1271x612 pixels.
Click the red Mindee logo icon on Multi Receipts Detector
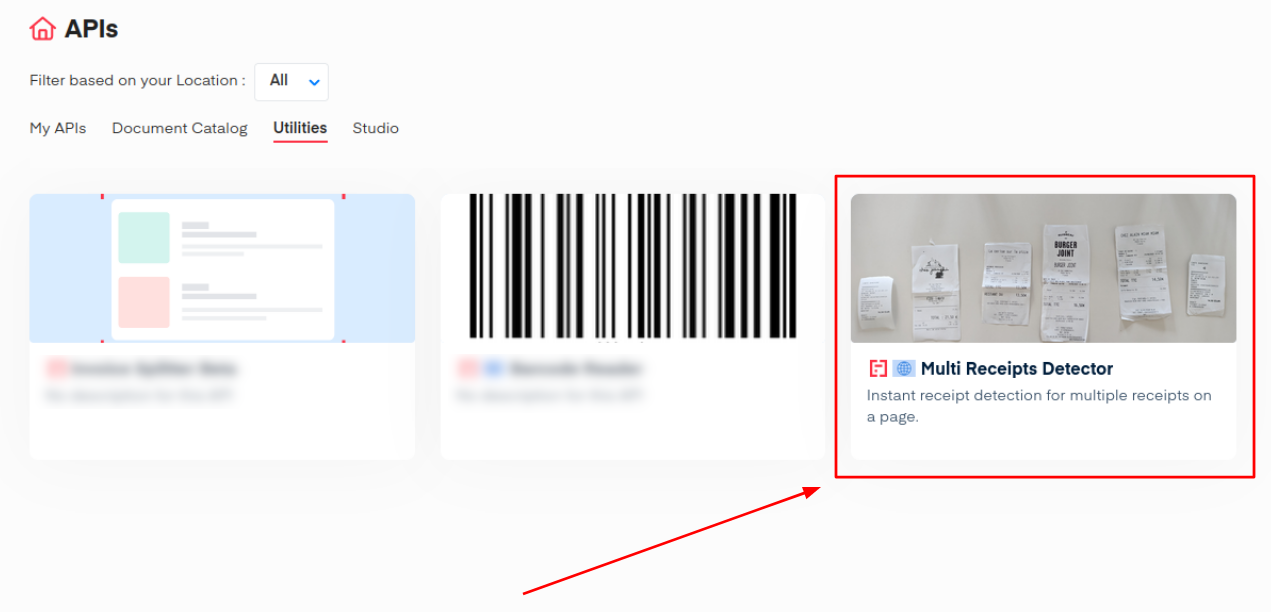(x=878, y=369)
